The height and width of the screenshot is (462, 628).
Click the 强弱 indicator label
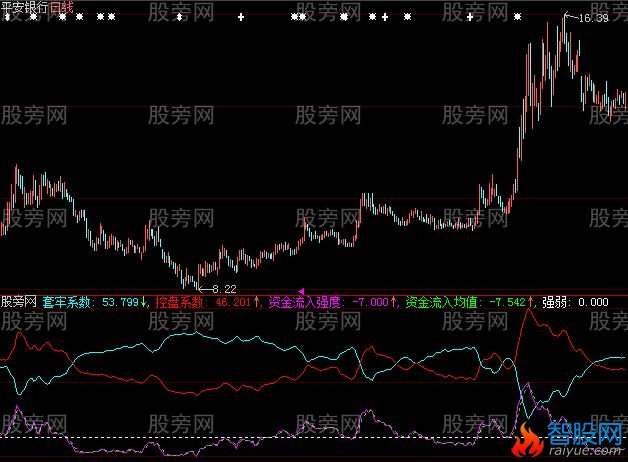click(x=554, y=302)
